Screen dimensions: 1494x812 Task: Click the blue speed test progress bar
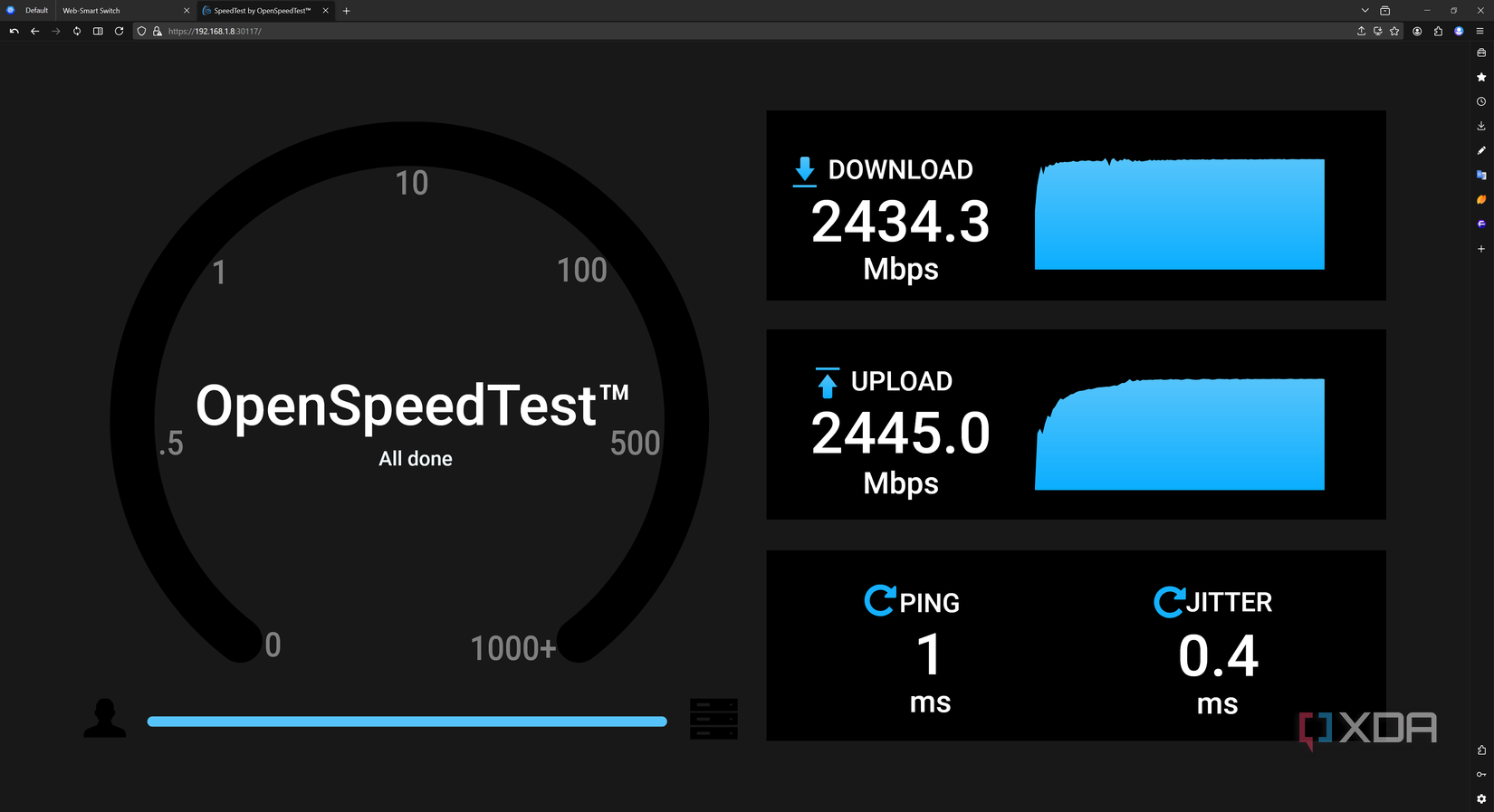(x=407, y=721)
